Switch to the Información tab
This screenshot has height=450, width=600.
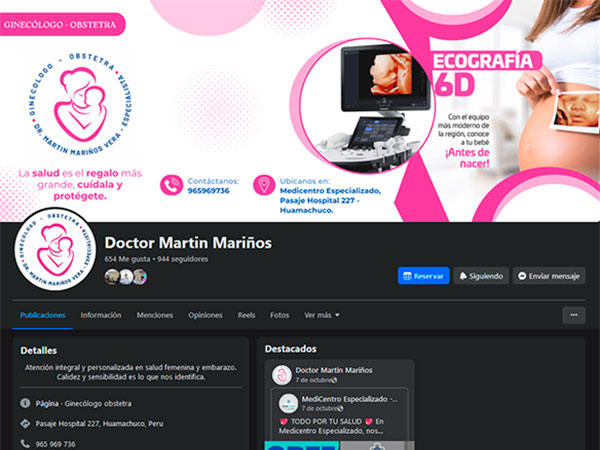pos(101,315)
